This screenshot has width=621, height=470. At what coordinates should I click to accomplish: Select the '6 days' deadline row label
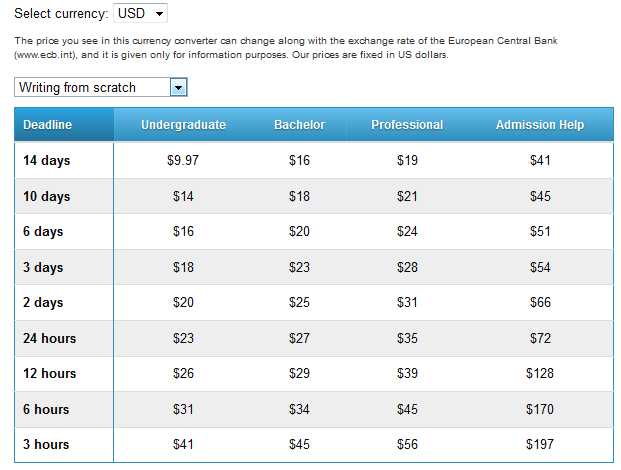(x=43, y=231)
